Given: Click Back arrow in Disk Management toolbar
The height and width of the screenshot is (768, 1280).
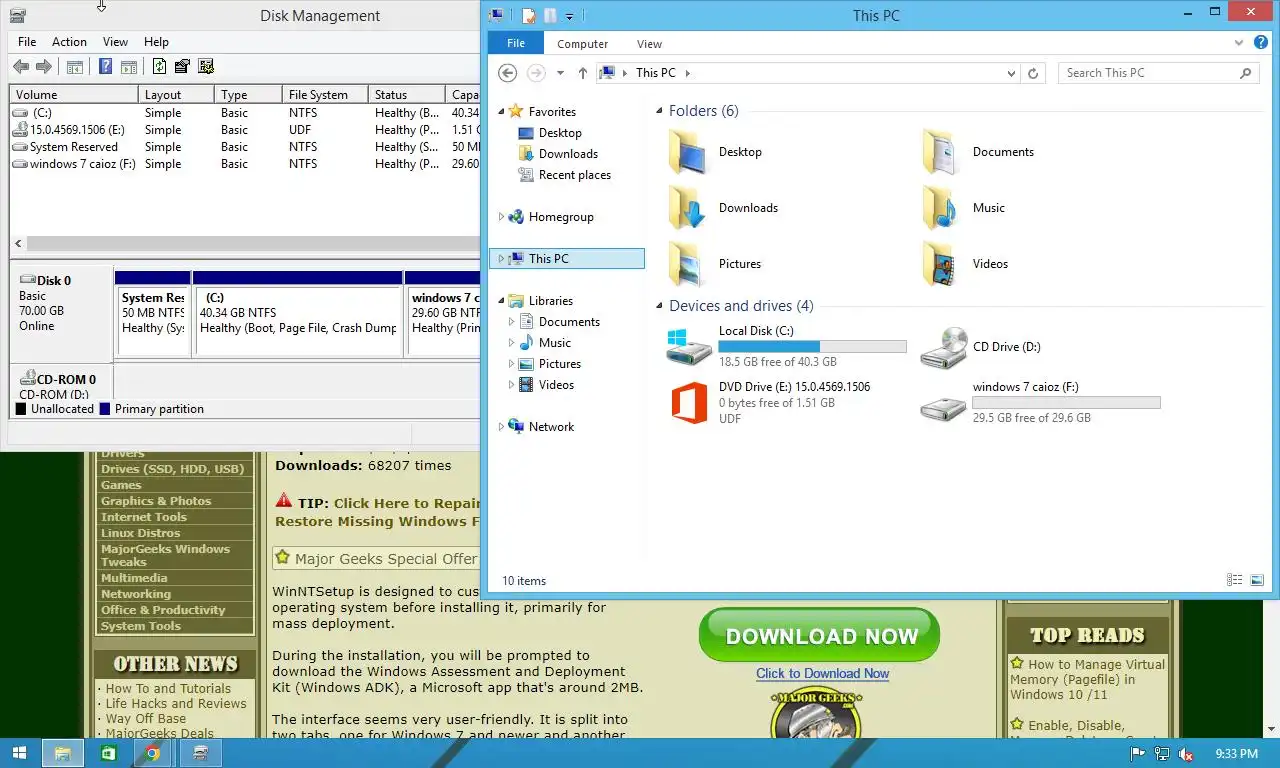Looking at the screenshot, I should (20, 67).
